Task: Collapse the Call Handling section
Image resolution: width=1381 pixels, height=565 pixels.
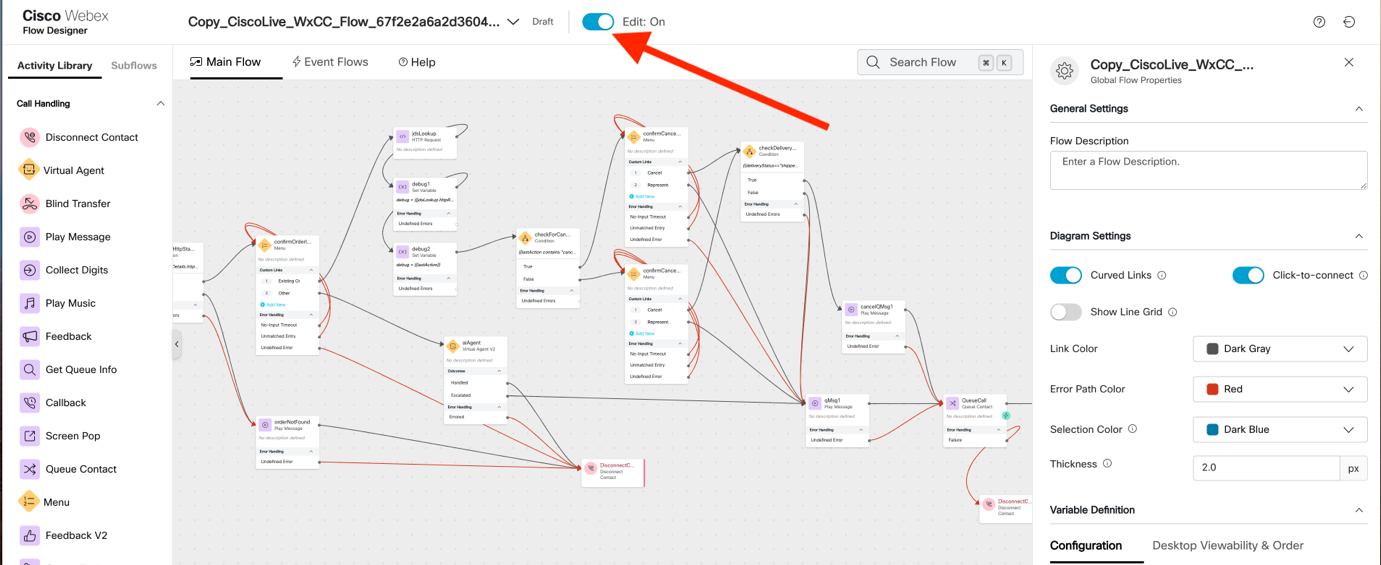Action: click(x=160, y=104)
